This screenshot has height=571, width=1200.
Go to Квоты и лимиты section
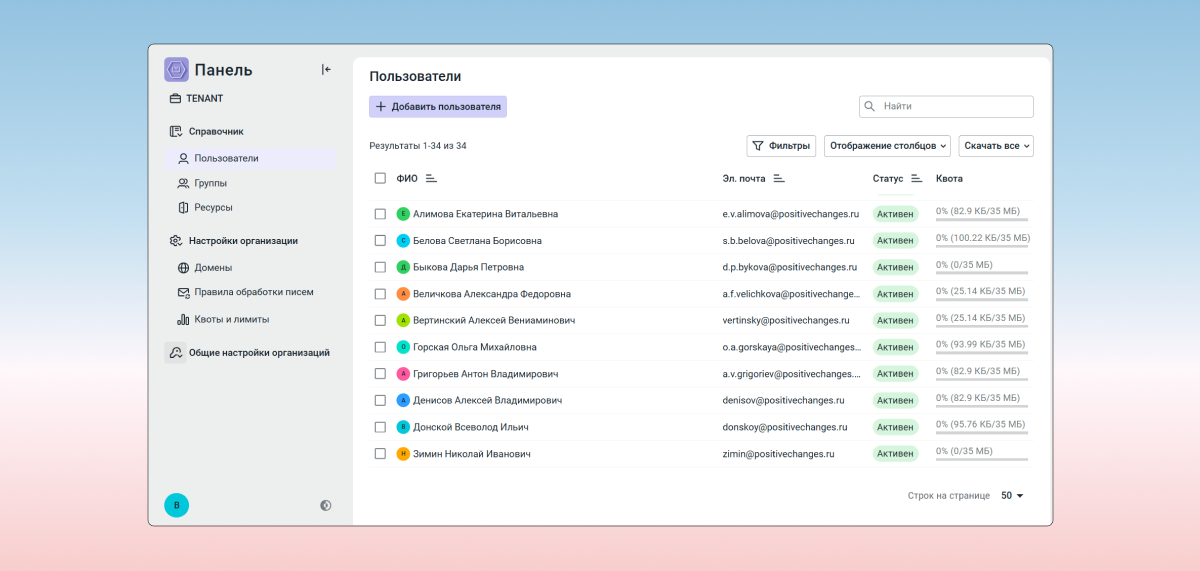(231, 320)
